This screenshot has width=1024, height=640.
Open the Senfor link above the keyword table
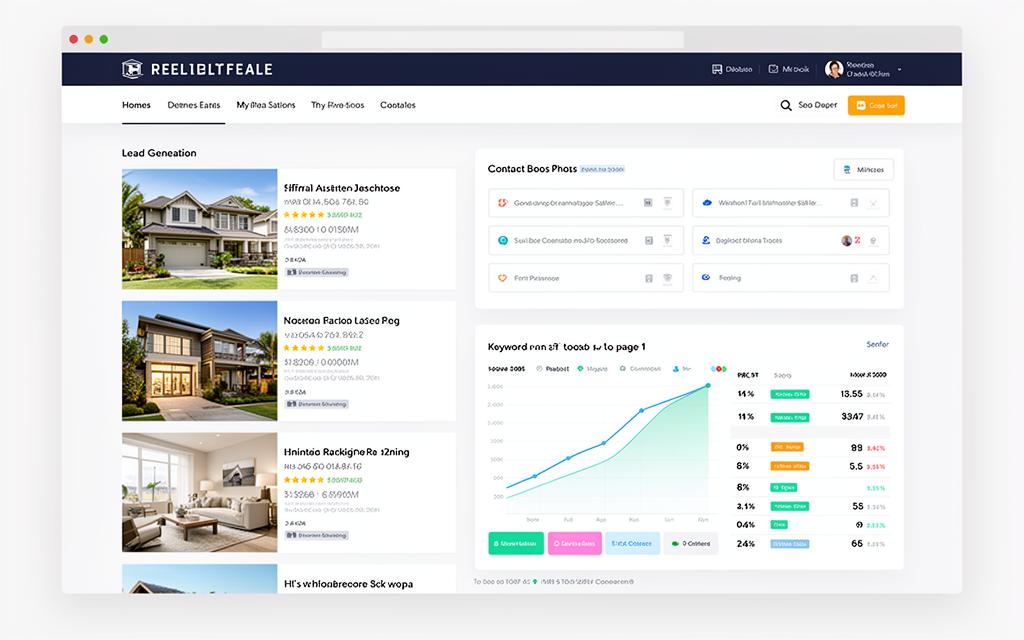[877, 344]
